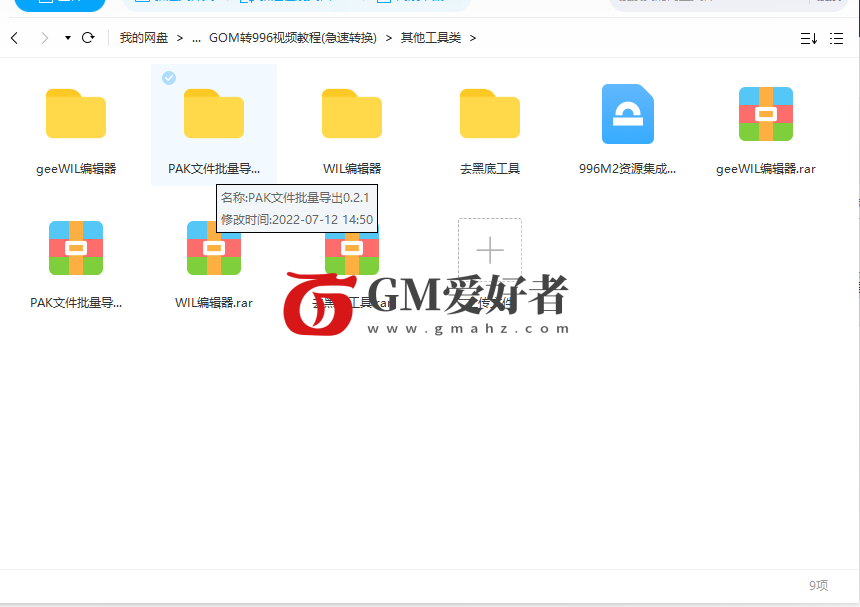Navigate to 我的网盘 breadcrumb

click(144, 38)
